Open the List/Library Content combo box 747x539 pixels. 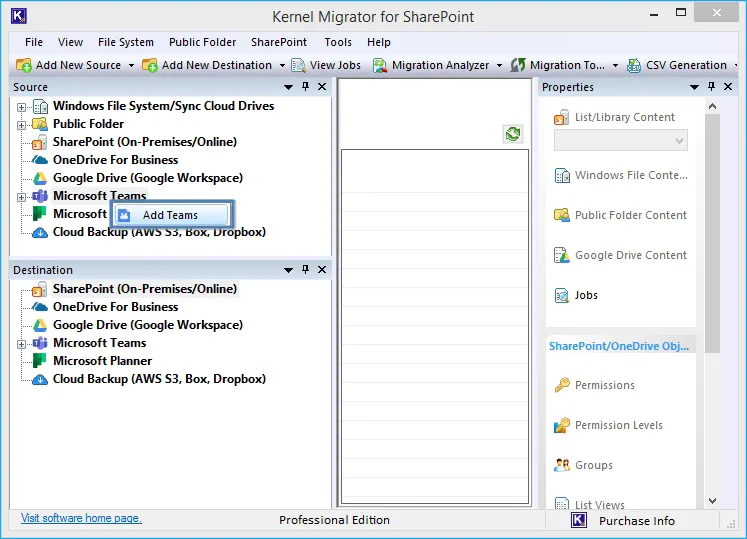pos(620,141)
